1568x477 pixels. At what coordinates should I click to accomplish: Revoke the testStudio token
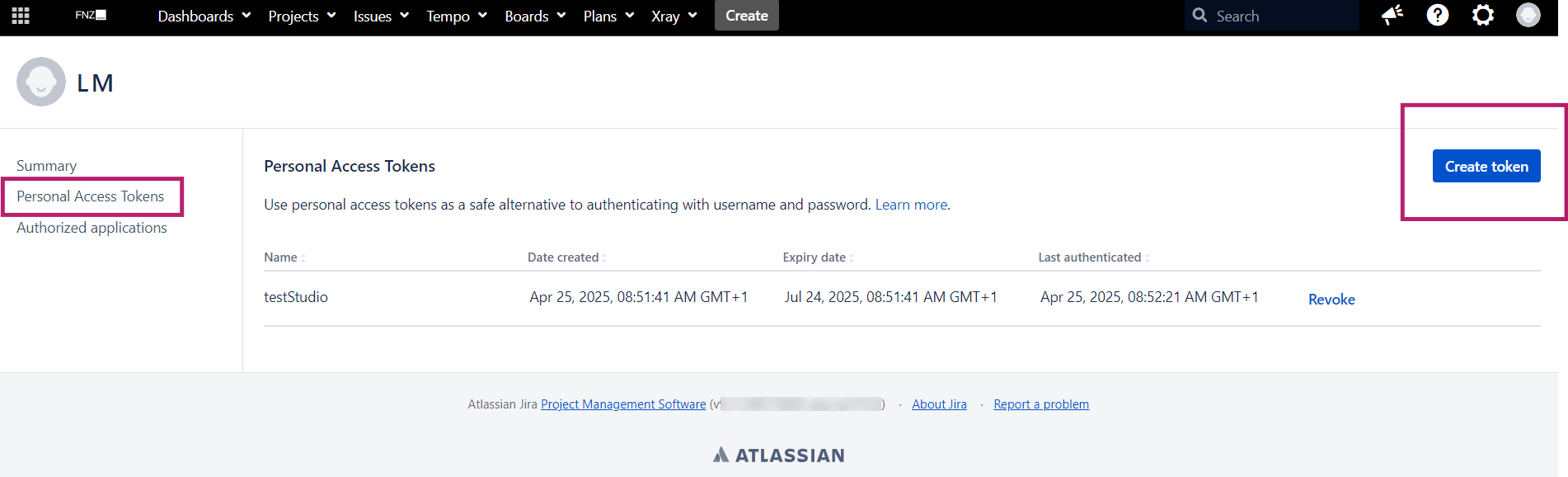[1331, 300]
